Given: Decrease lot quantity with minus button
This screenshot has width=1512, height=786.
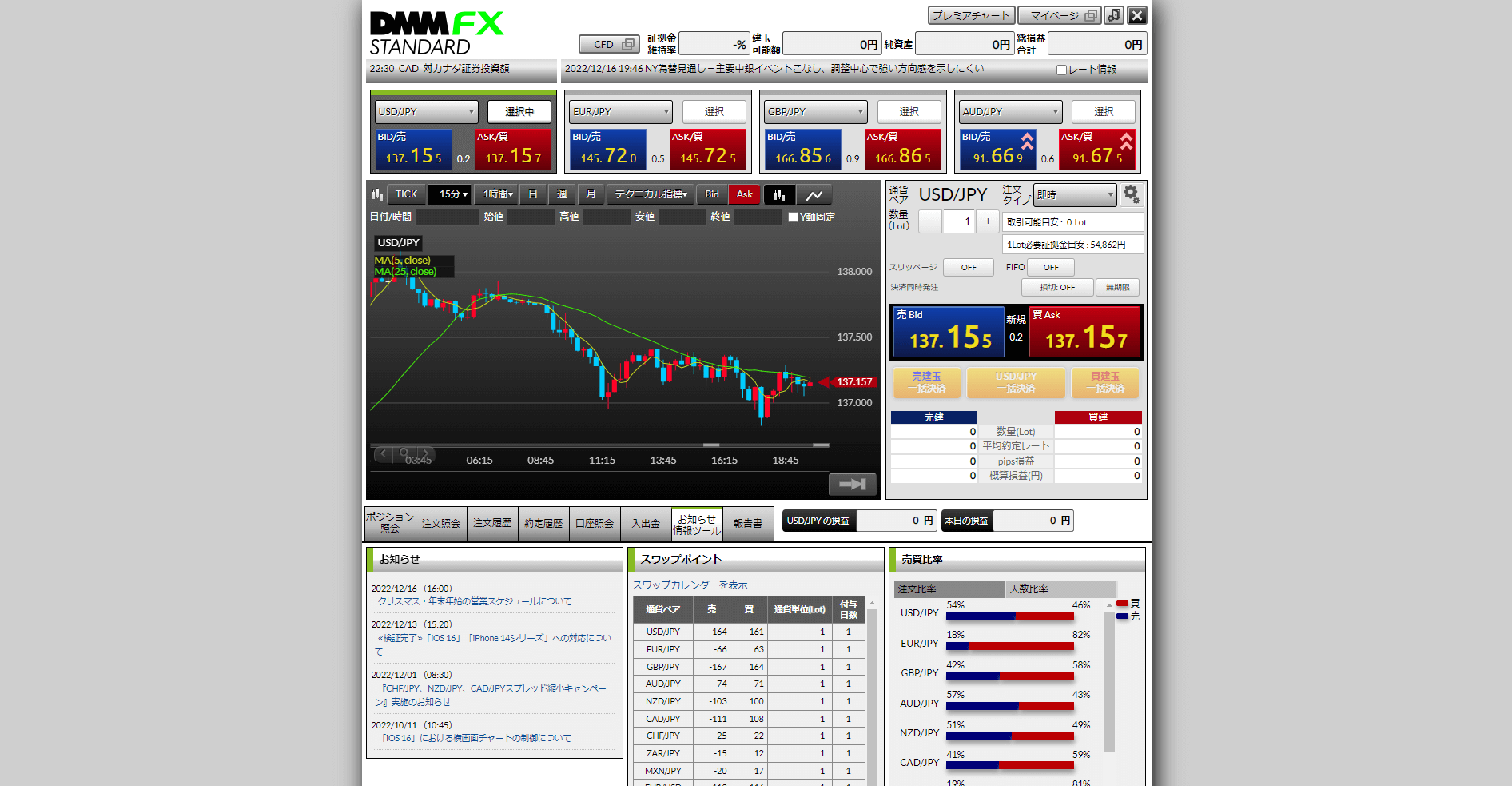Looking at the screenshot, I should point(929,221).
